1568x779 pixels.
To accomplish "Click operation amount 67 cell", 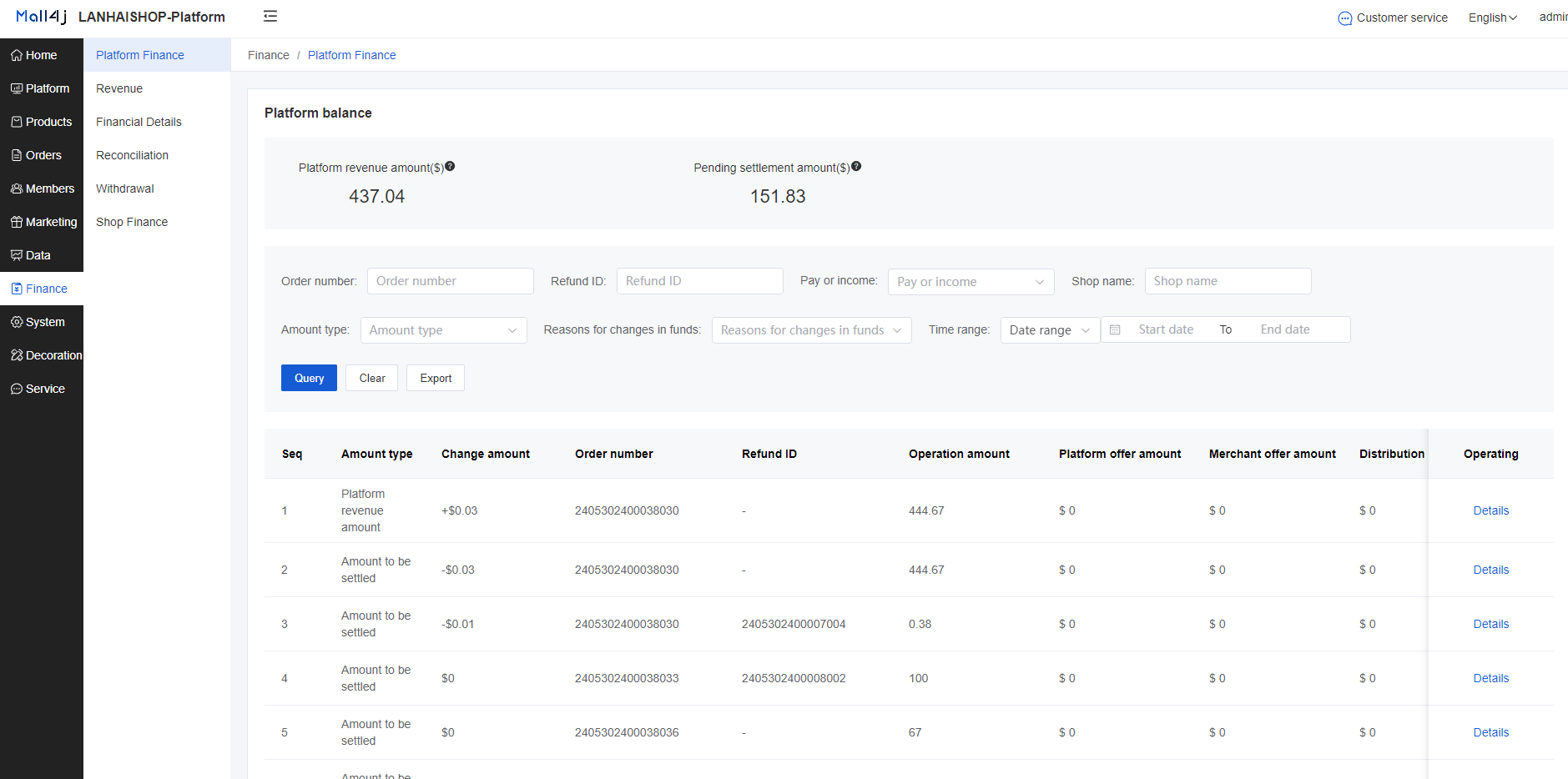I will pyautogui.click(x=915, y=732).
